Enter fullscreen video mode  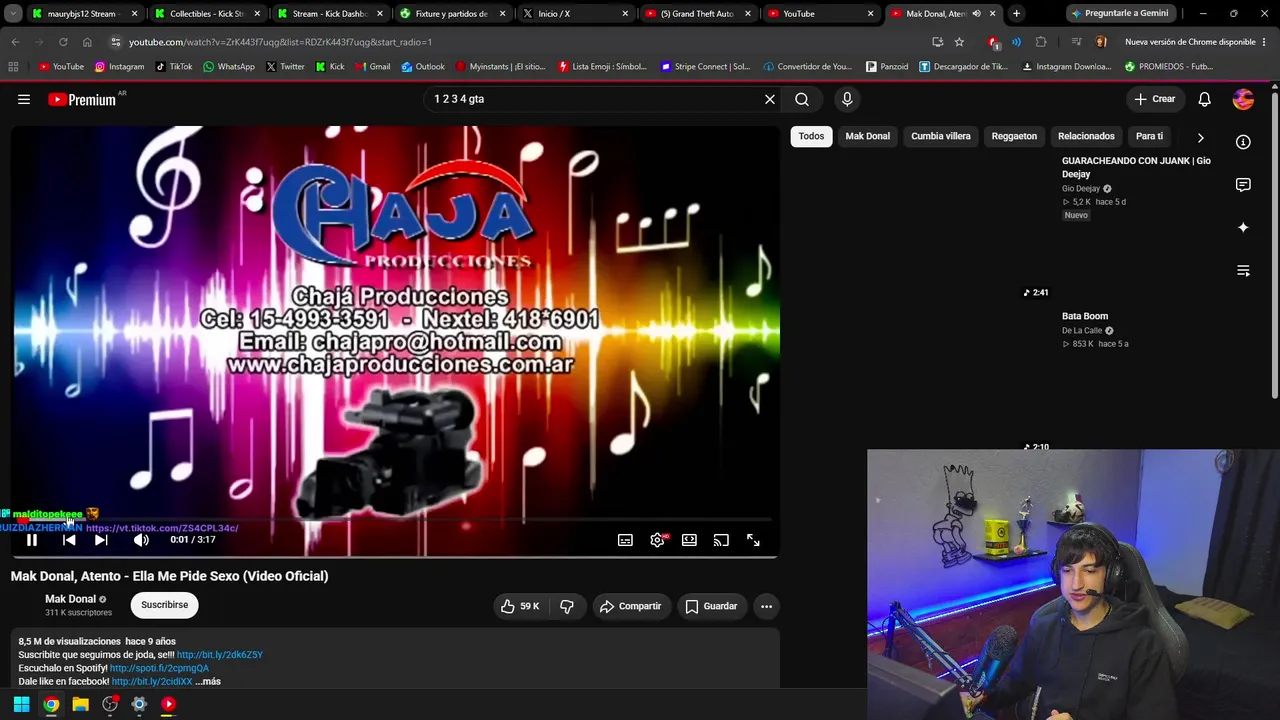point(753,540)
